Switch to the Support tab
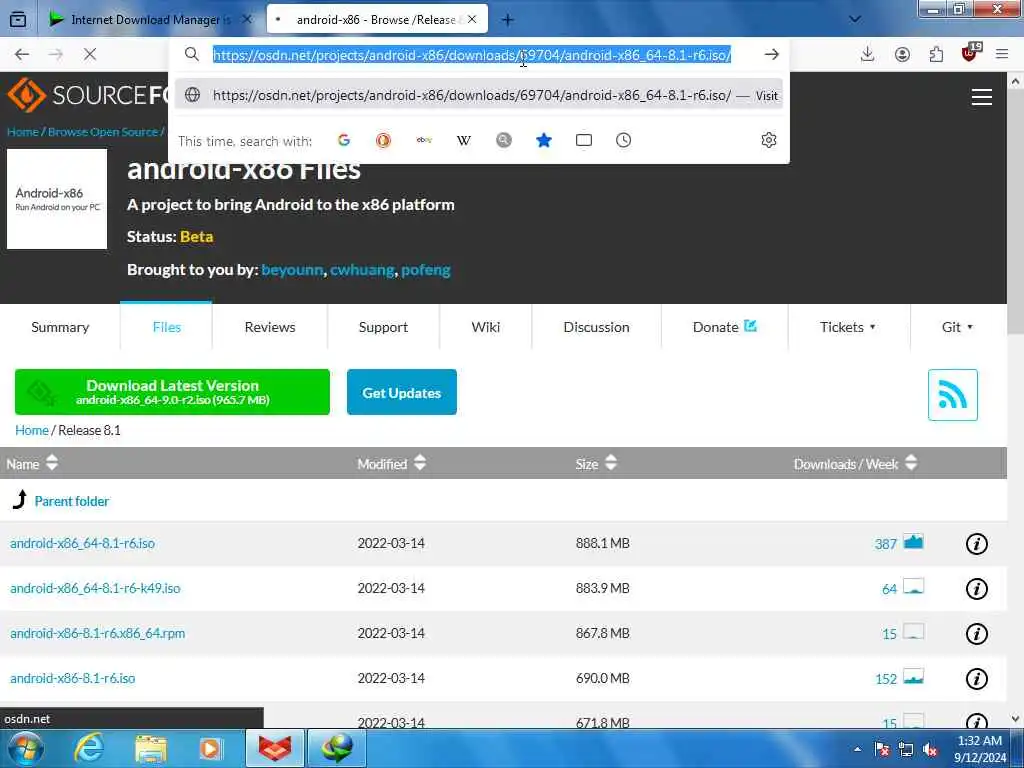Screen dimensions: 1024x768 coord(383,327)
